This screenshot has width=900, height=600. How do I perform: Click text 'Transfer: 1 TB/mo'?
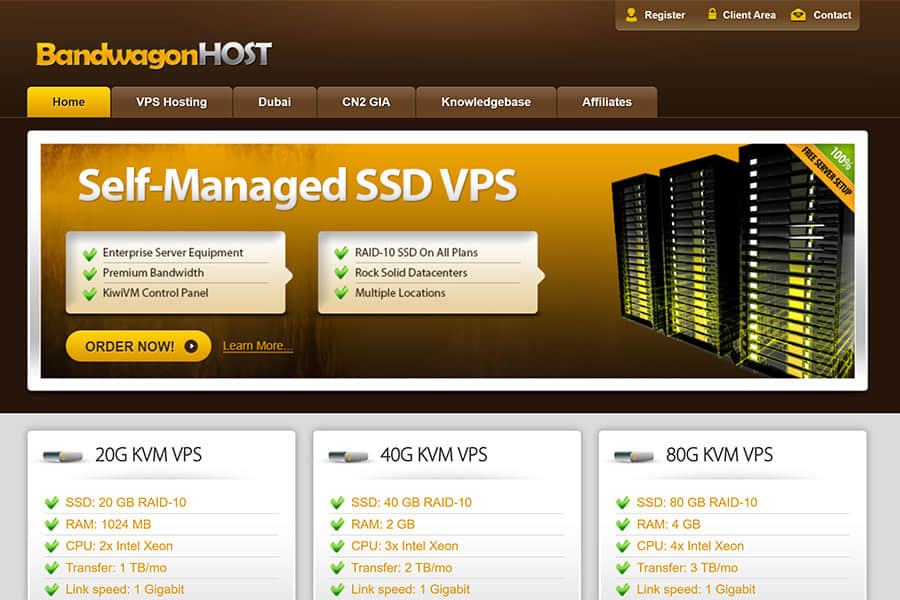pyautogui.click(x=116, y=568)
